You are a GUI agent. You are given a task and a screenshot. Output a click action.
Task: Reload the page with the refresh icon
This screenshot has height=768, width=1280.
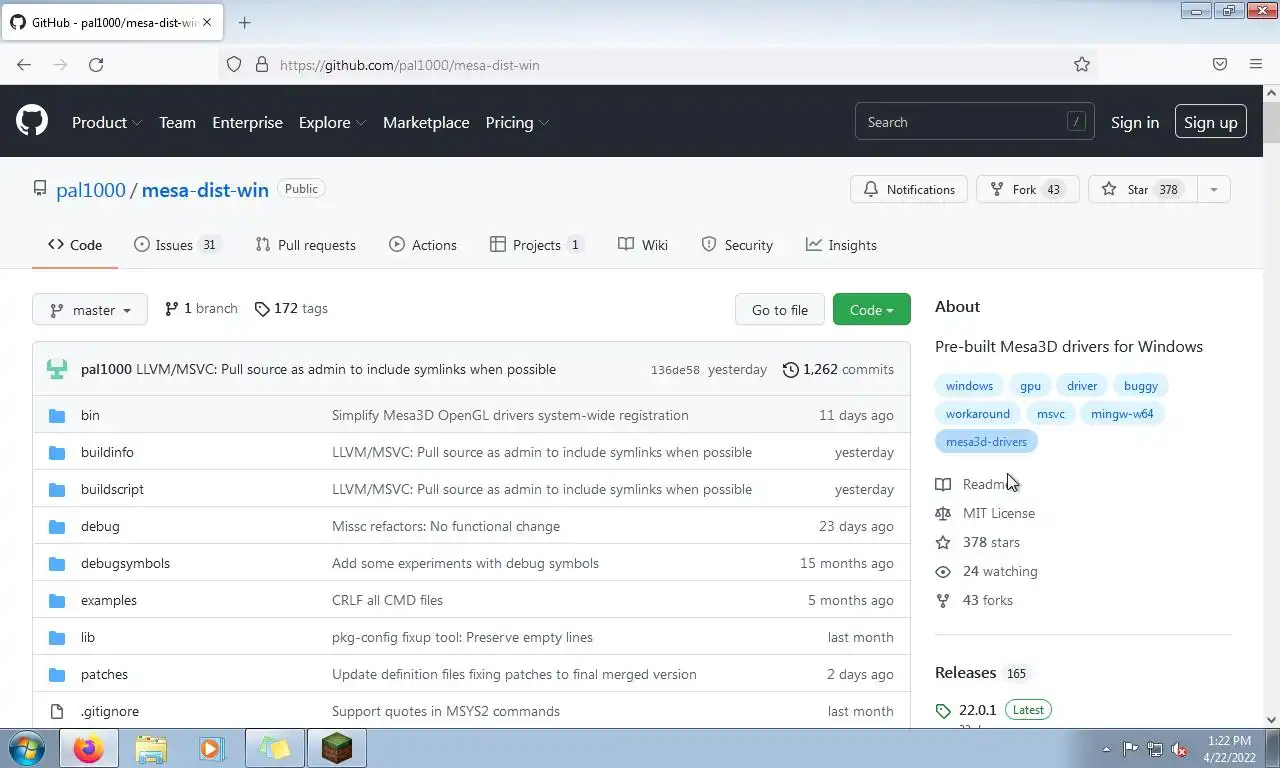[x=96, y=64]
